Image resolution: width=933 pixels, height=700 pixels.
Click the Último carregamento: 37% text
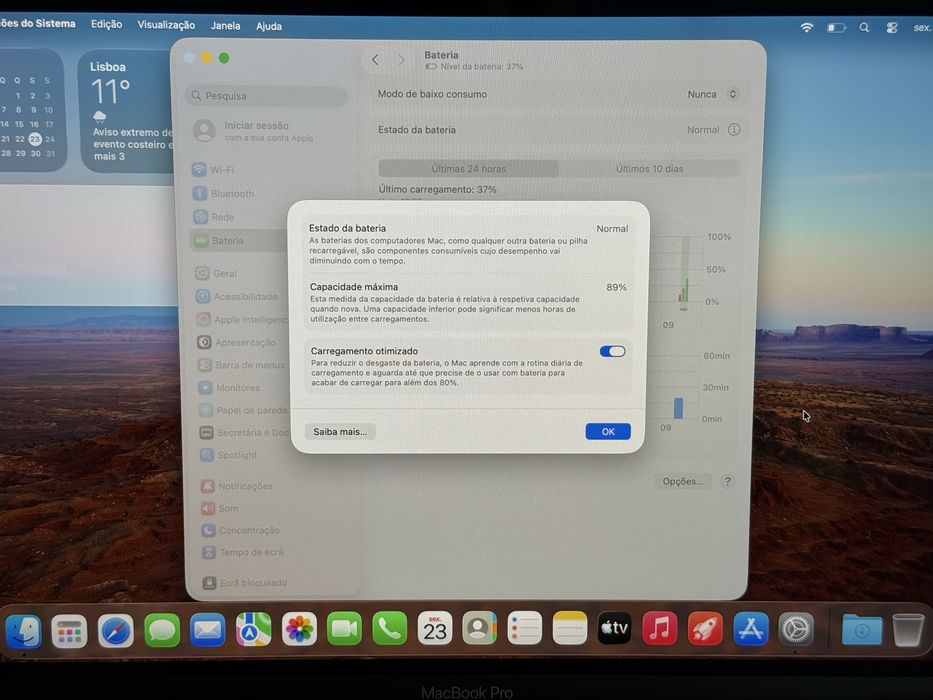(437, 189)
